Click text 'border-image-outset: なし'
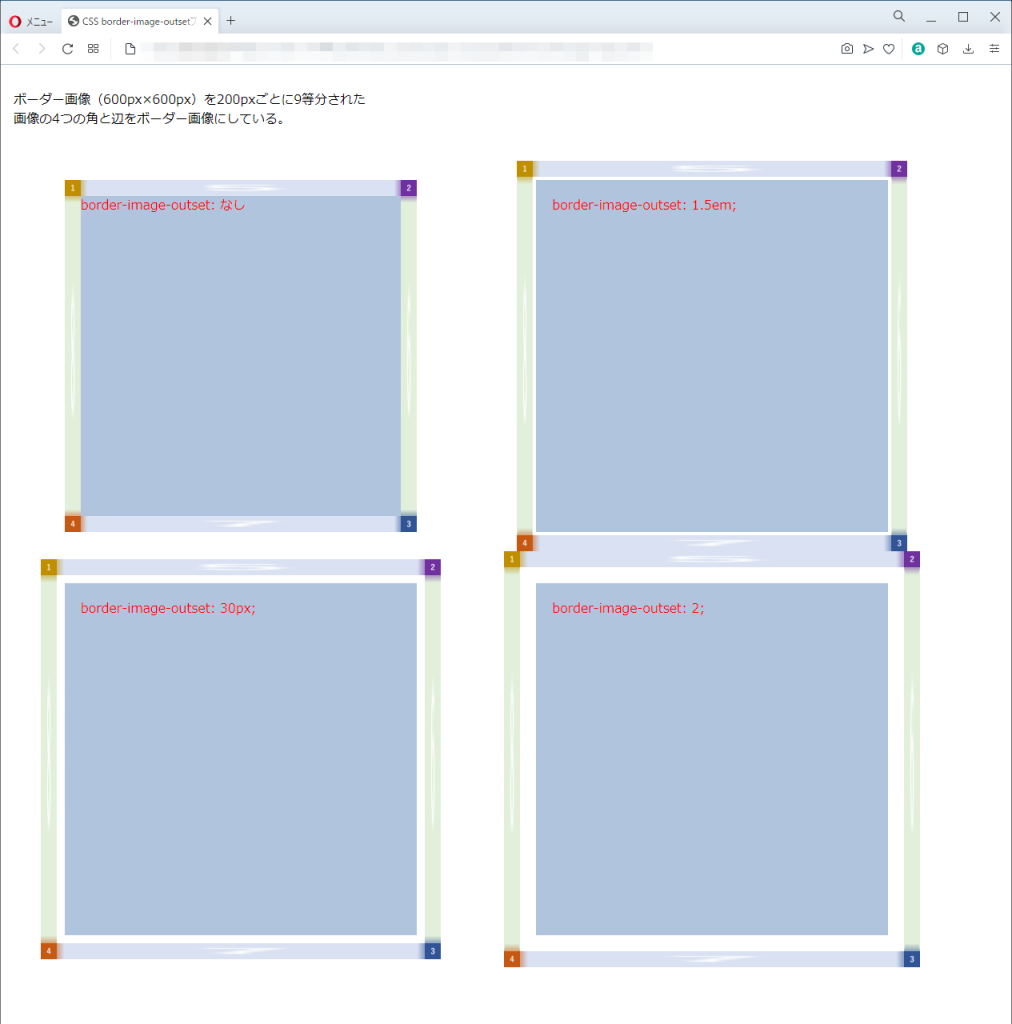The width and height of the screenshot is (1012, 1024). point(163,205)
